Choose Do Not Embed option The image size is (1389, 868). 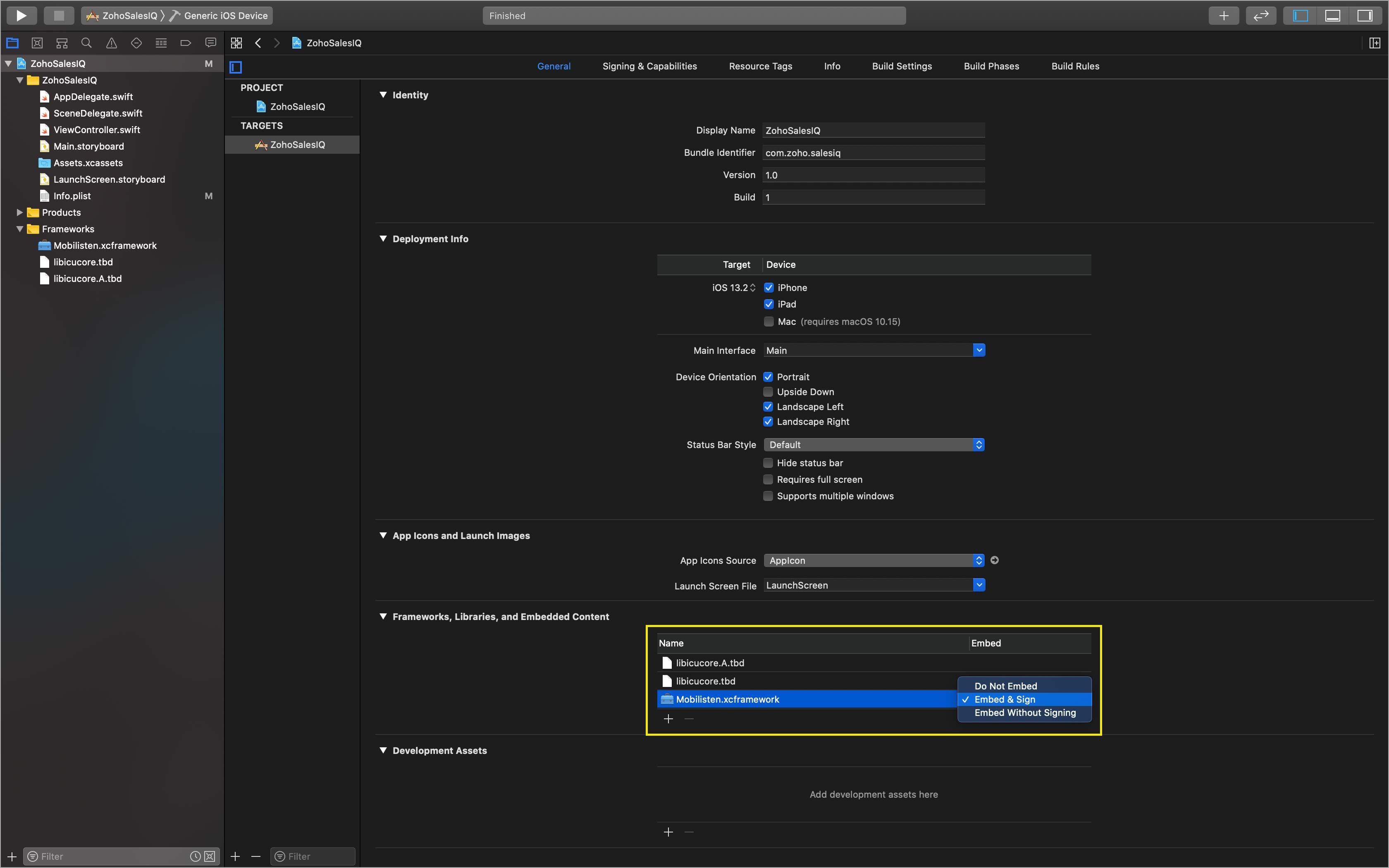pos(1024,686)
